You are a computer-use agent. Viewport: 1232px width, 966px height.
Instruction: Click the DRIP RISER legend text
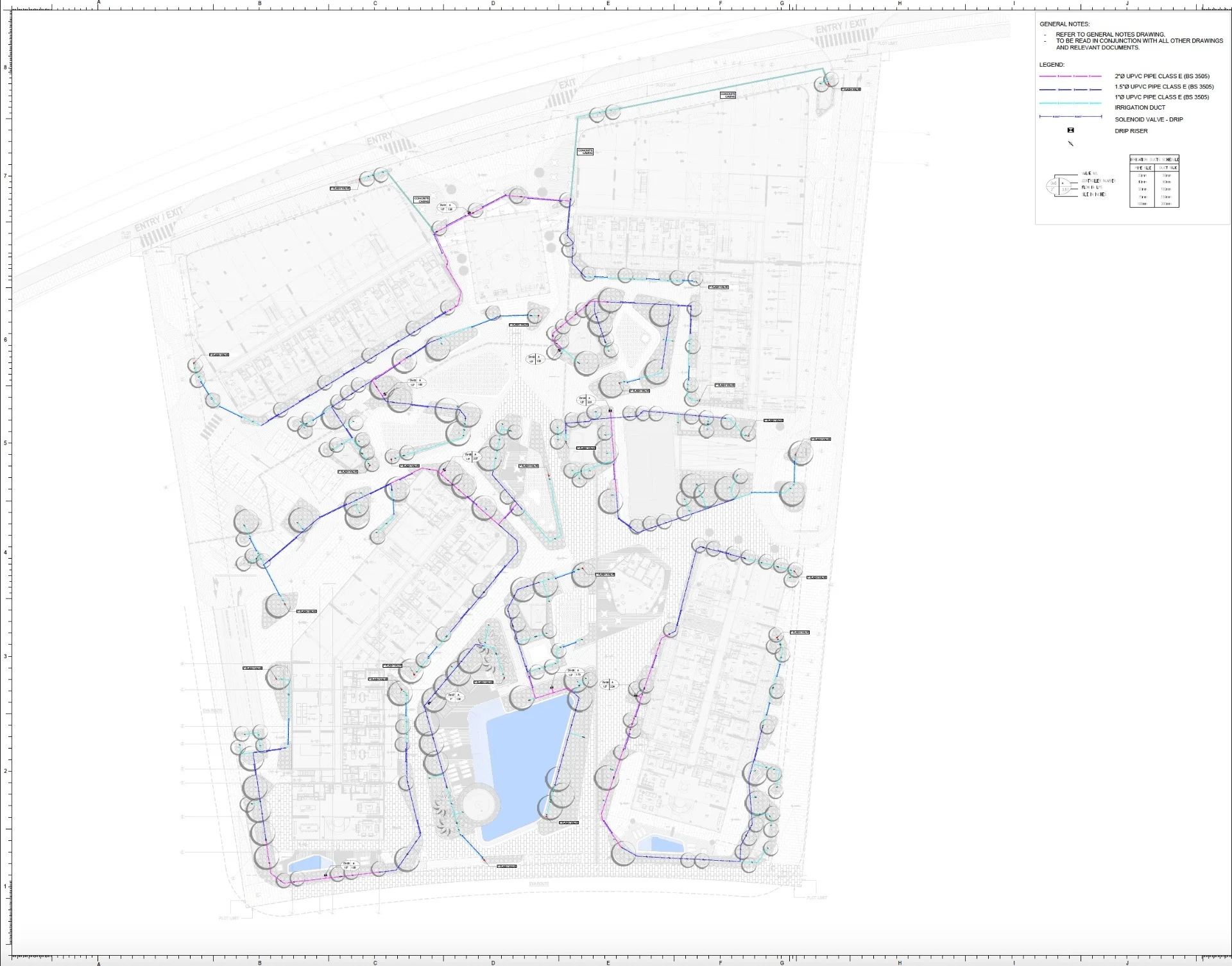(x=1131, y=131)
